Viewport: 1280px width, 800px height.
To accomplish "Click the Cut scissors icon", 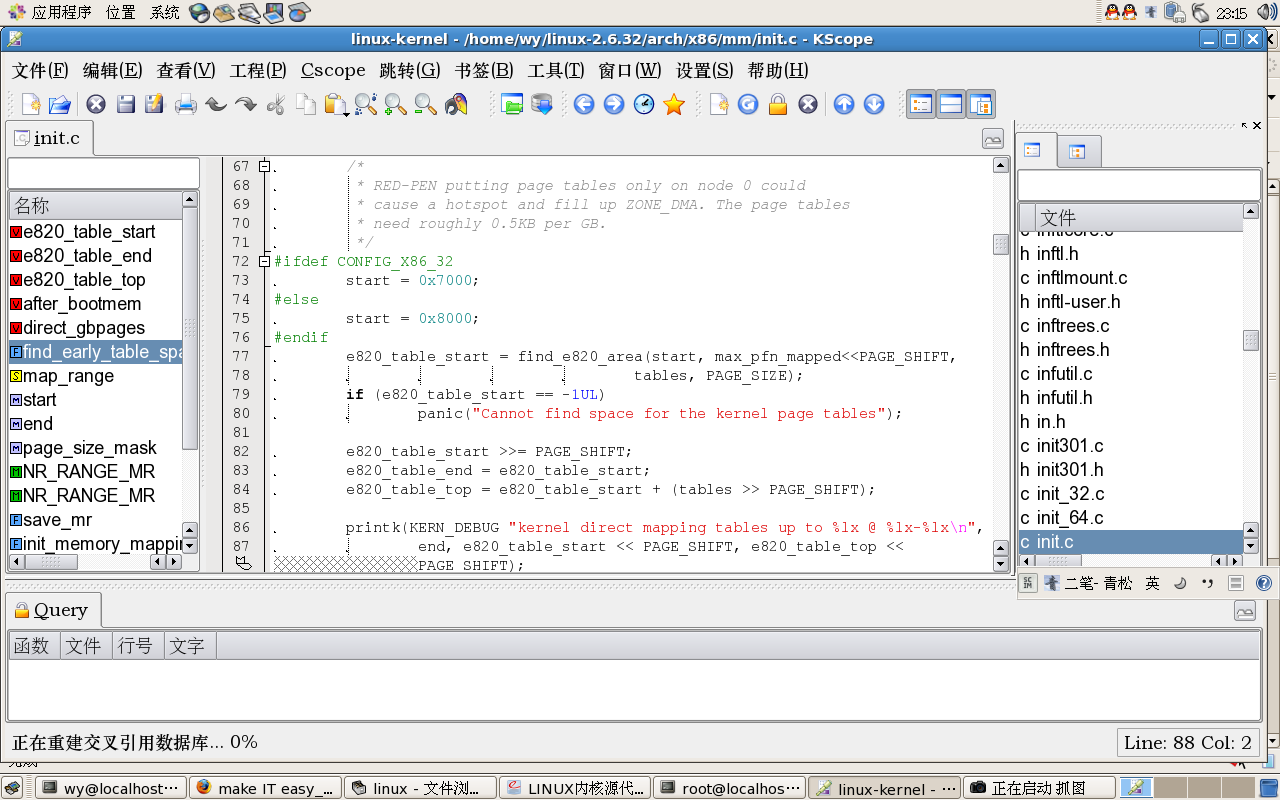I will click(x=276, y=104).
